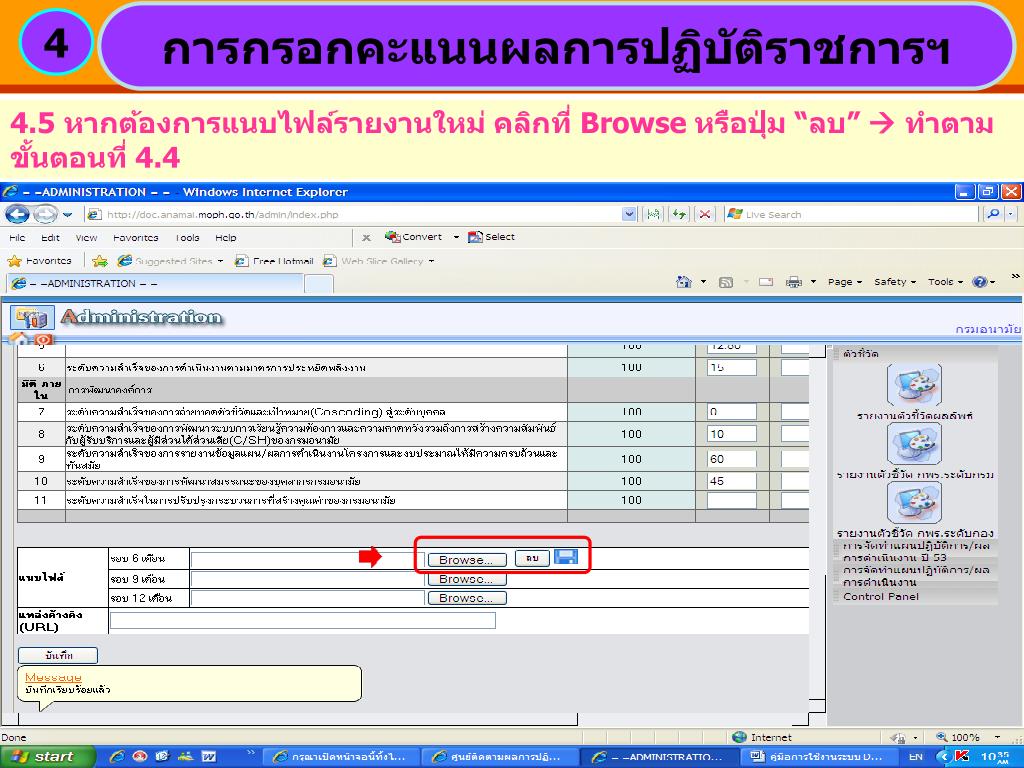Click the magnifier Search button
1024x768 pixels.
[x=993, y=214]
